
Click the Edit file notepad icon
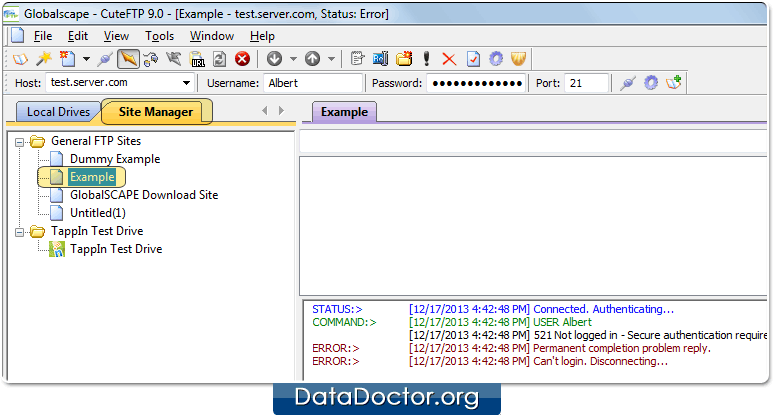coord(357,59)
